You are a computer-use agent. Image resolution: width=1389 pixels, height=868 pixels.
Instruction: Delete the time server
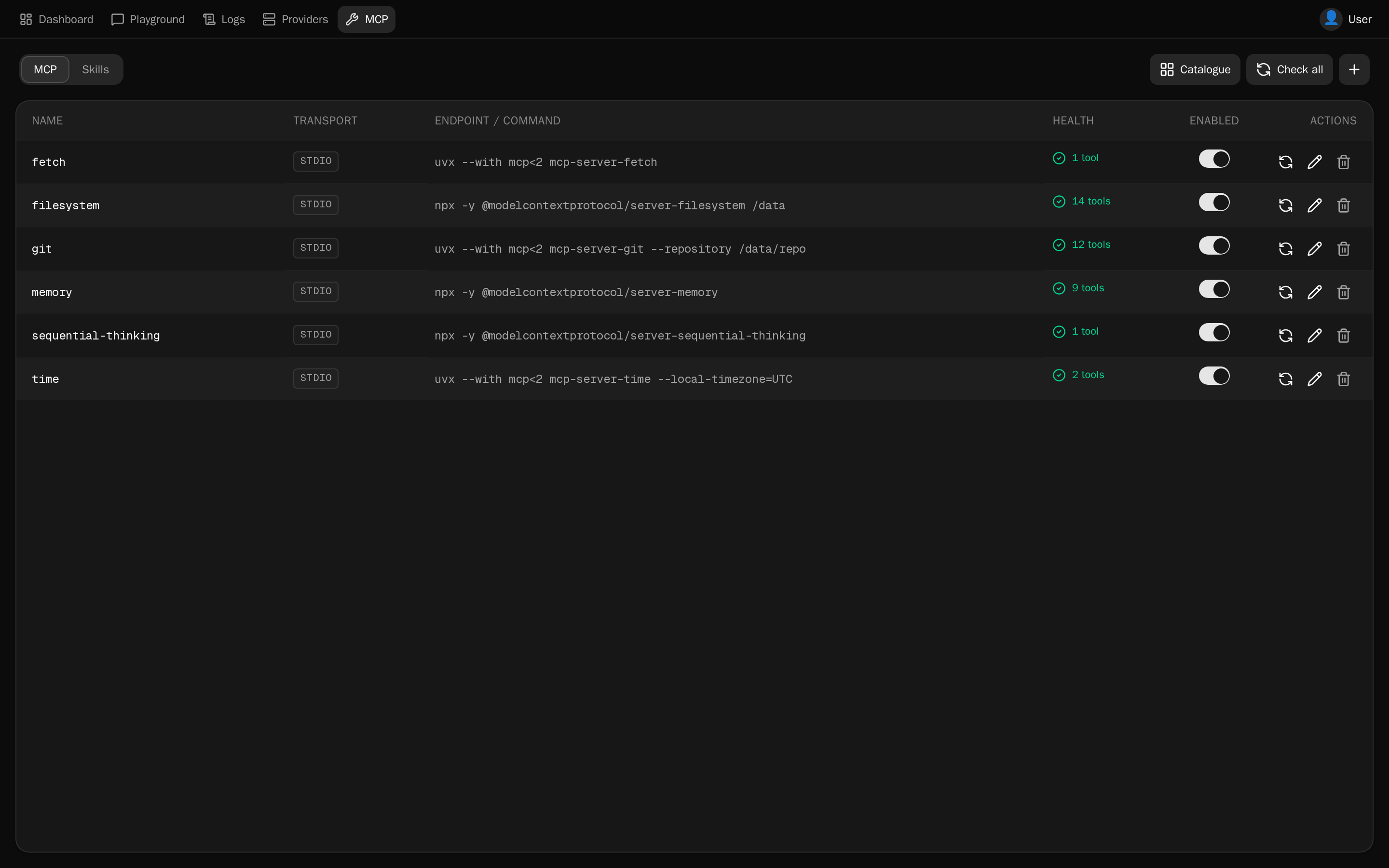coord(1344,379)
